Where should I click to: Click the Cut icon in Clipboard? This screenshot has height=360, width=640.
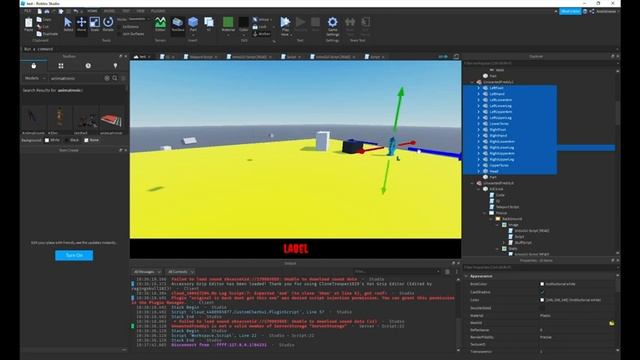tap(39, 27)
